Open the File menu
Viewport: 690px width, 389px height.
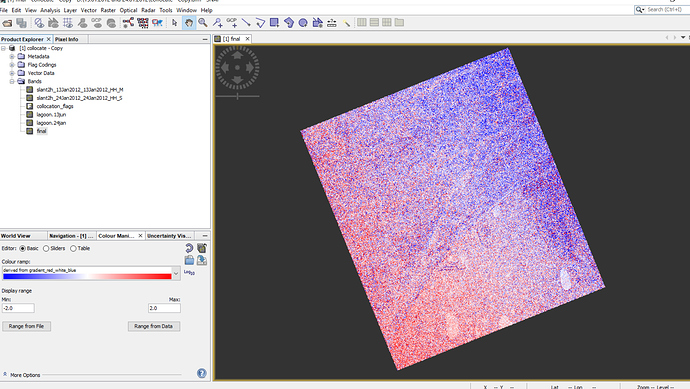pos(4,10)
